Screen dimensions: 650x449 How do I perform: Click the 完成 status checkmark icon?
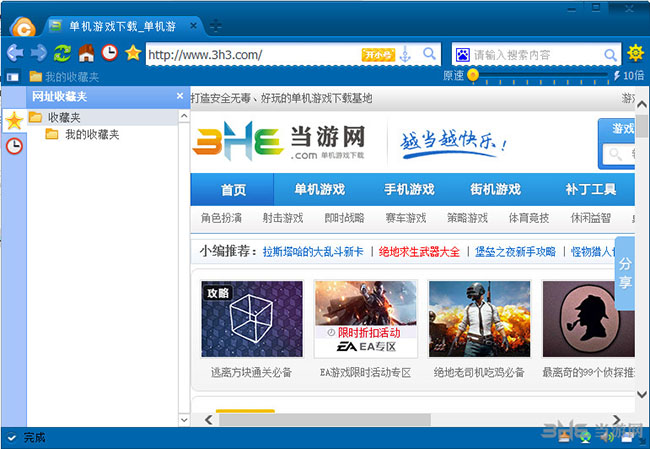tap(11, 437)
